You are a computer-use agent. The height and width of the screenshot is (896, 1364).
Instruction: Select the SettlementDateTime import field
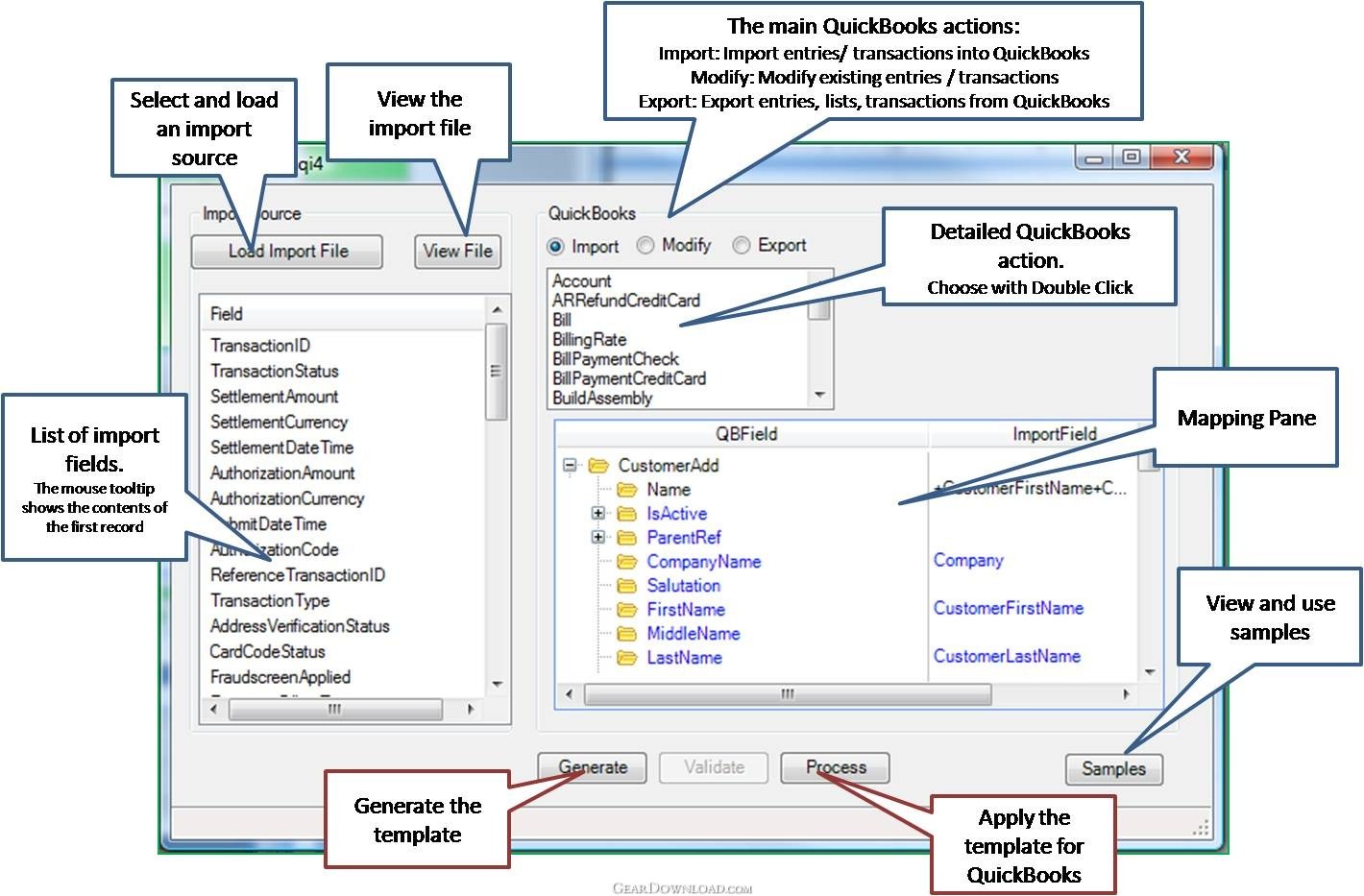[x=281, y=448]
